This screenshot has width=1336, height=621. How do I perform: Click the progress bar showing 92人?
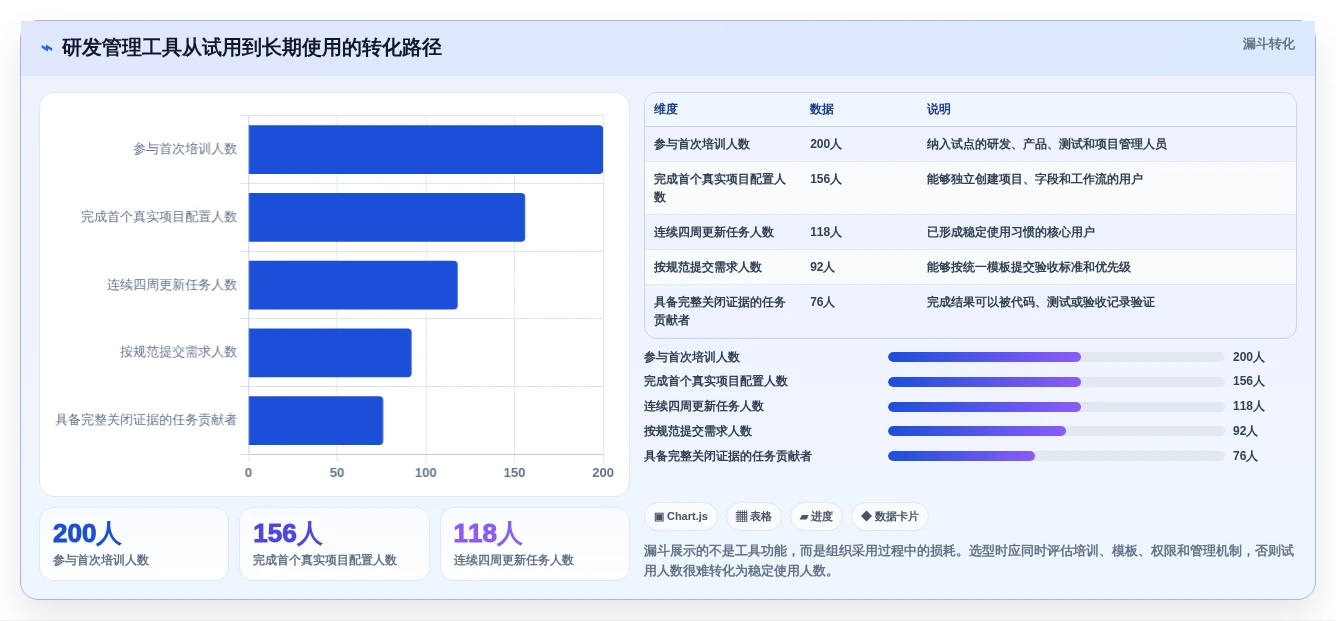[x=1056, y=431]
